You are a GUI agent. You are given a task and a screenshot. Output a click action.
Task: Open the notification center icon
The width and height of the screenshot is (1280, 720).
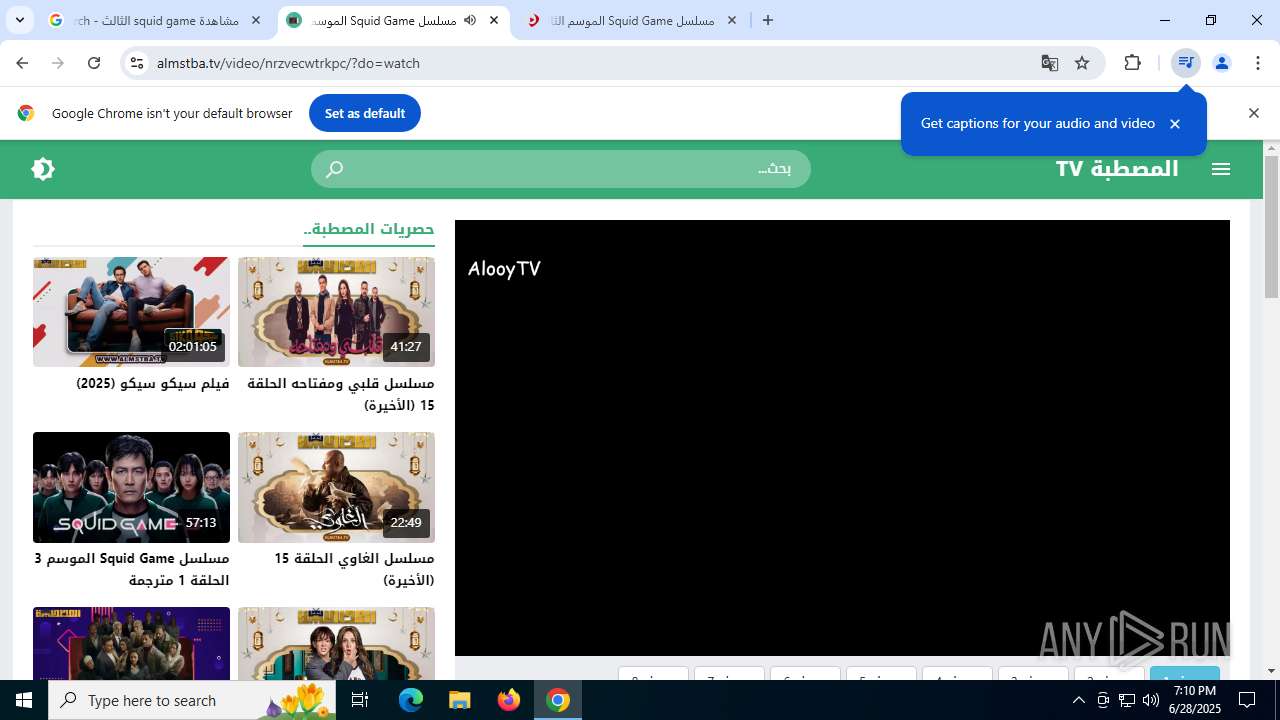coord(1247,700)
